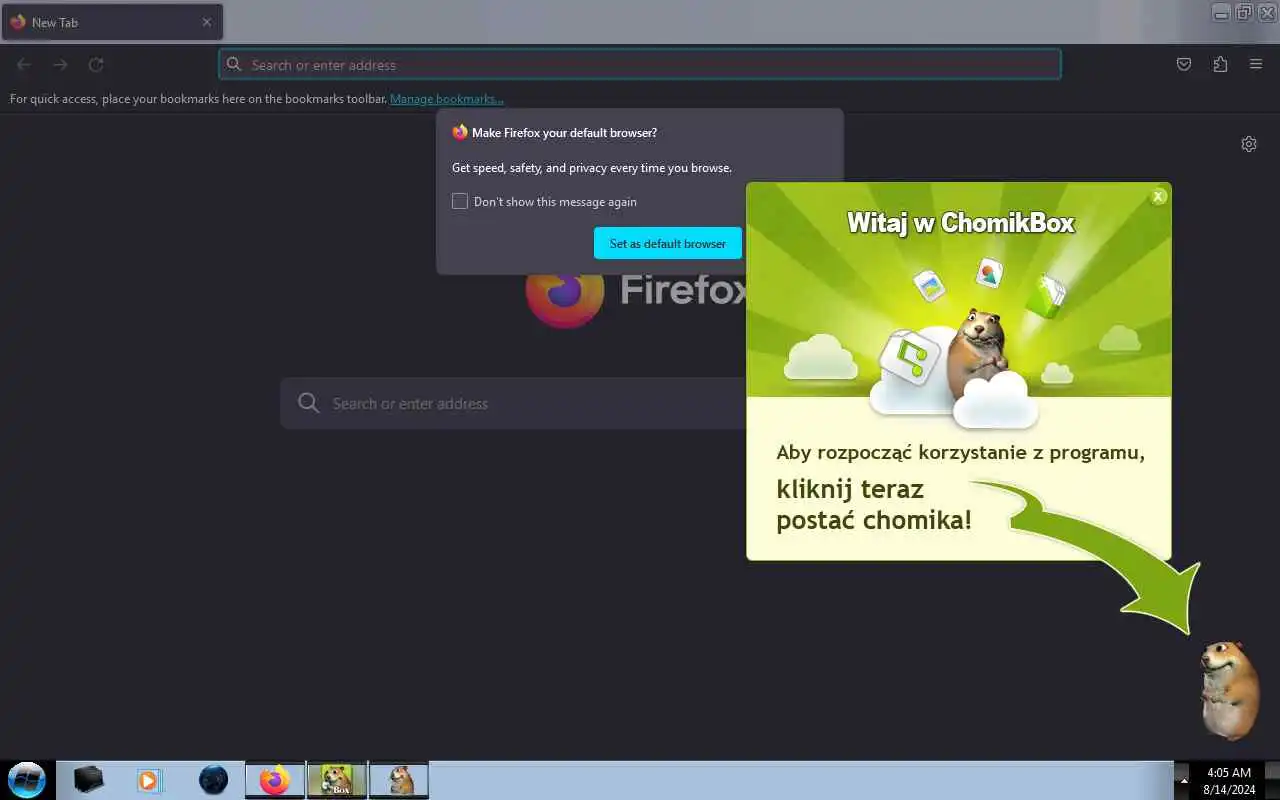Viewport: 1280px width, 800px height.
Task: Click the hamster character on the desktop
Action: tap(1230, 690)
